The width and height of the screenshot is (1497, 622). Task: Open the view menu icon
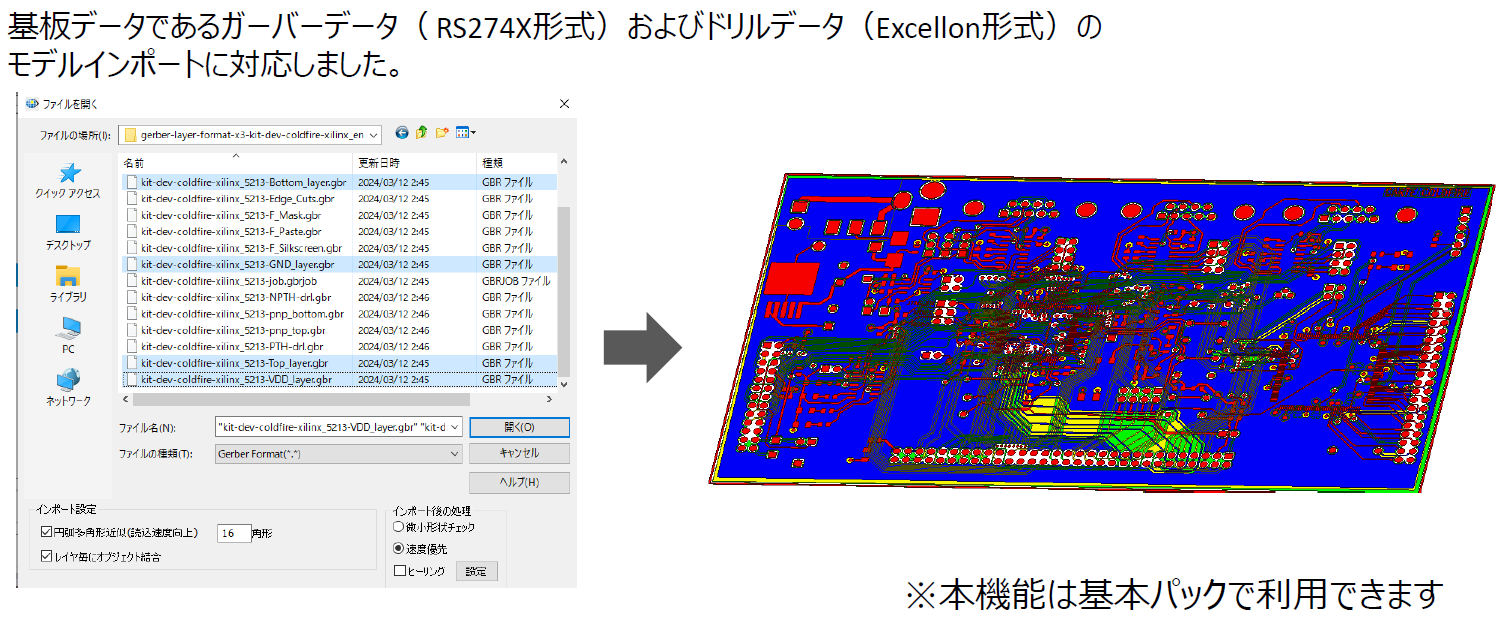[465, 133]
